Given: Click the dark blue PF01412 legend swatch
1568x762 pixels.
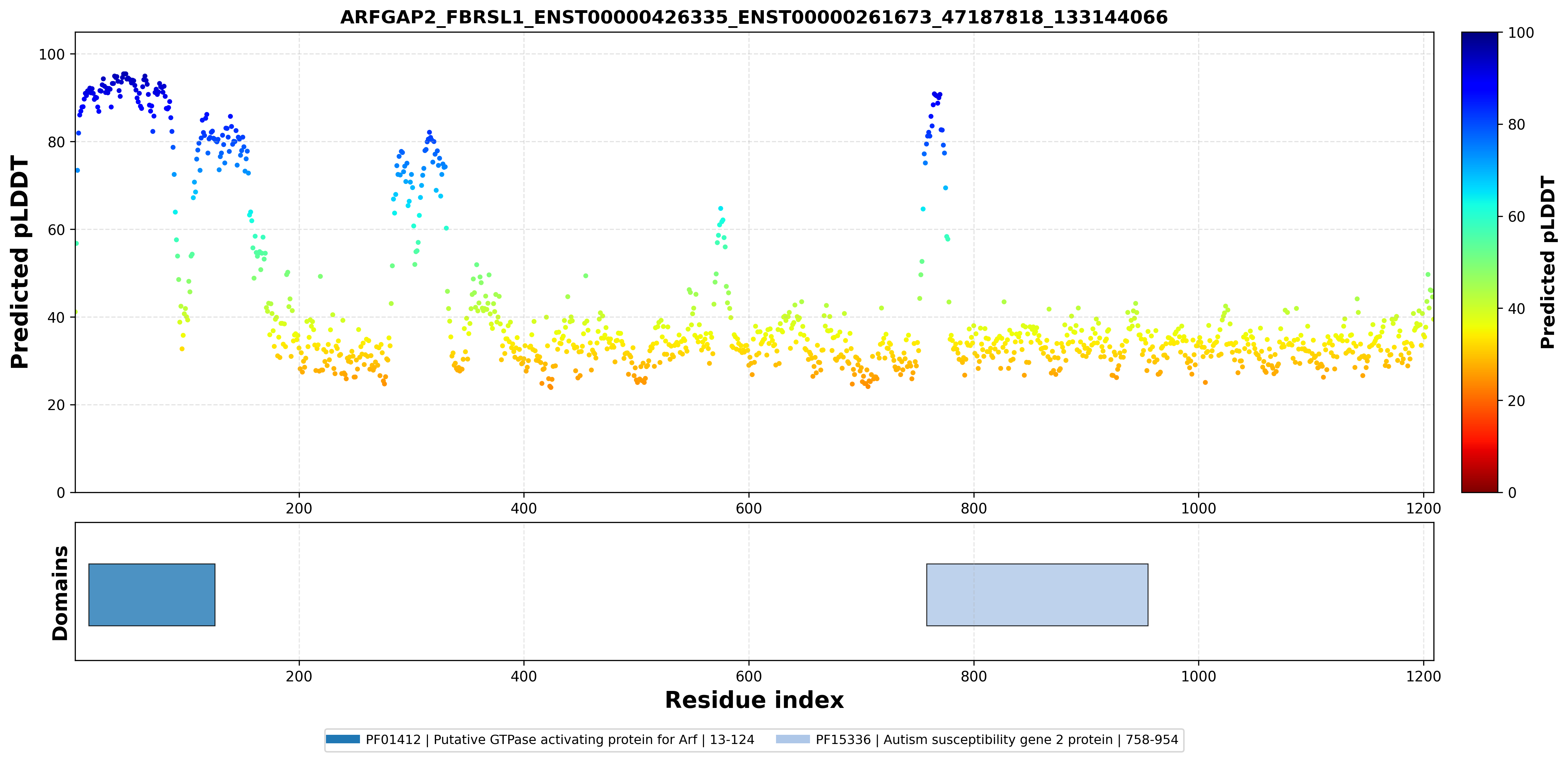Looking at the screenshot, I should (x=343, y=740).
